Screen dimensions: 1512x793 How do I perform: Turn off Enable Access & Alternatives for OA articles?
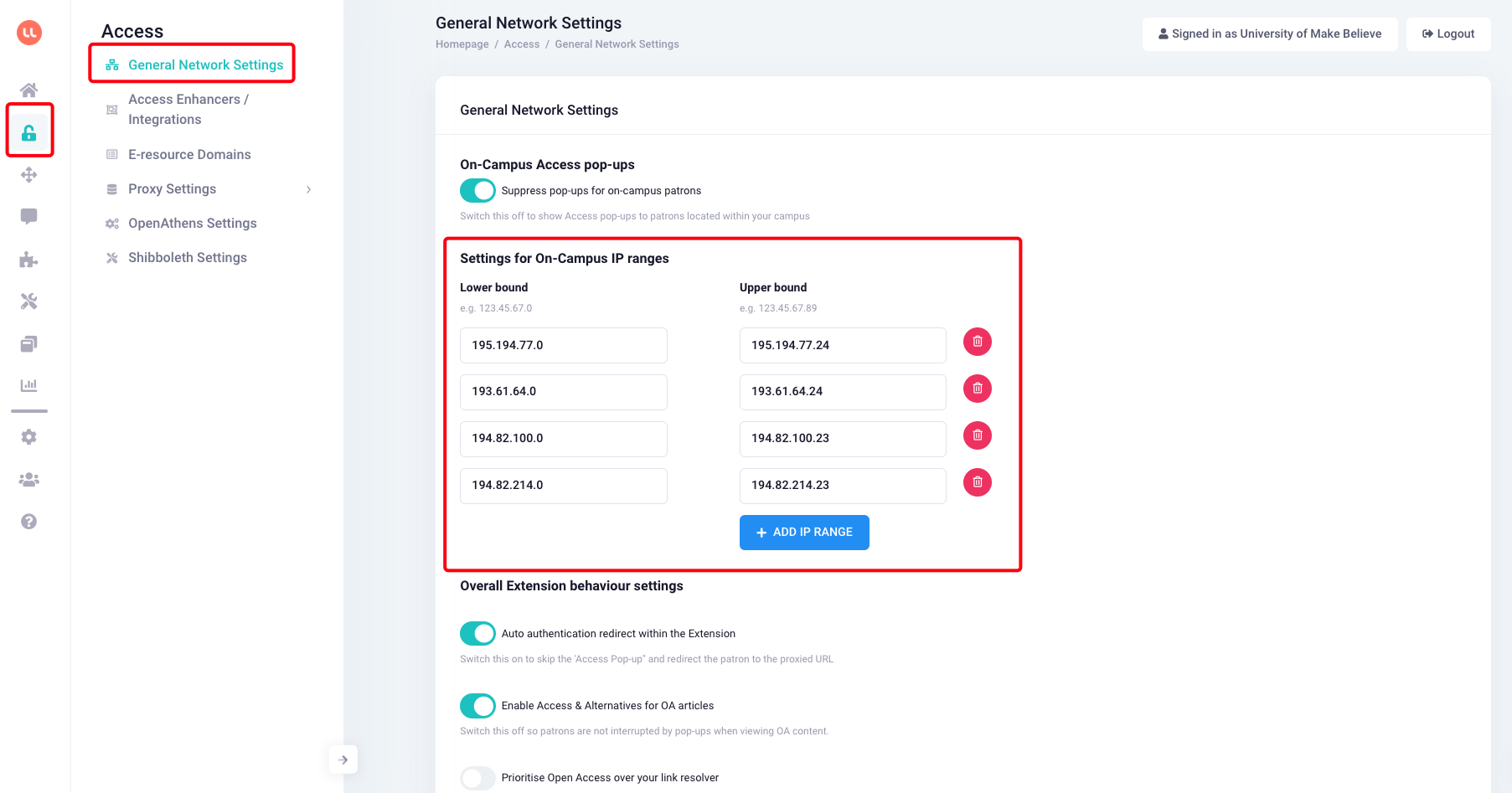[x=477, y=706]
